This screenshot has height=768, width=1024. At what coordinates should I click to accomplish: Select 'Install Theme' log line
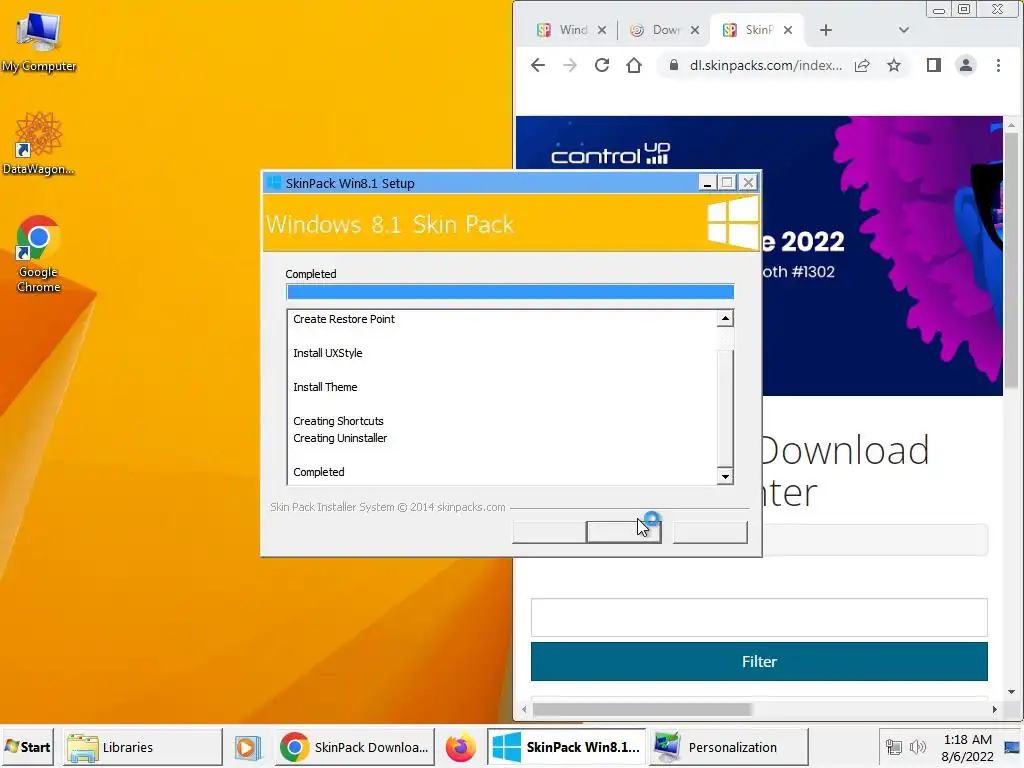pos(325,387)
